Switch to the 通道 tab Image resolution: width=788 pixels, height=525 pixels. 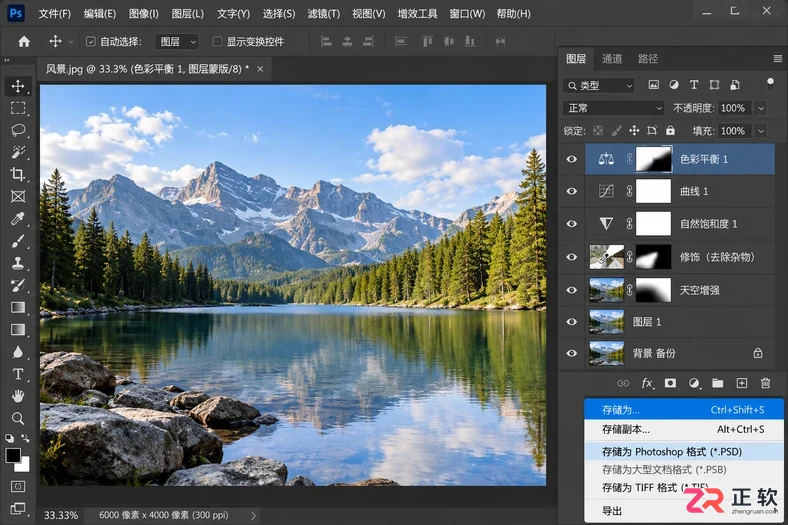pyautogui.click(x=612, y=59)
